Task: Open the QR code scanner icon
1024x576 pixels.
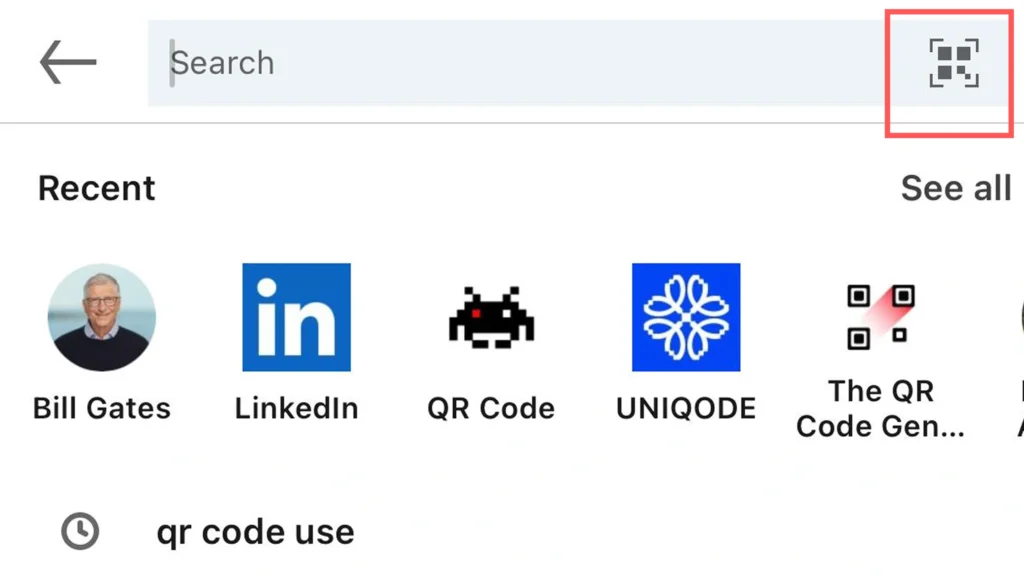Action: pos(953,64)
